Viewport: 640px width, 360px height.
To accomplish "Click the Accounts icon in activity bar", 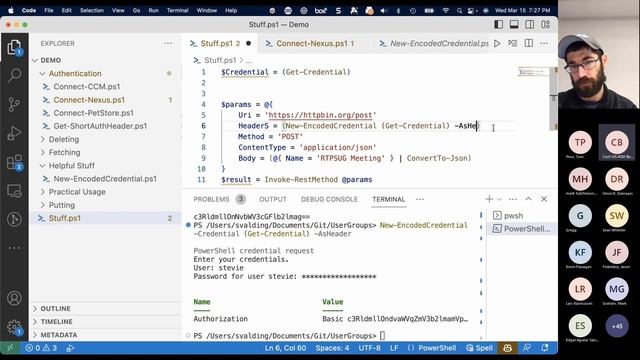I will point(14,298).
